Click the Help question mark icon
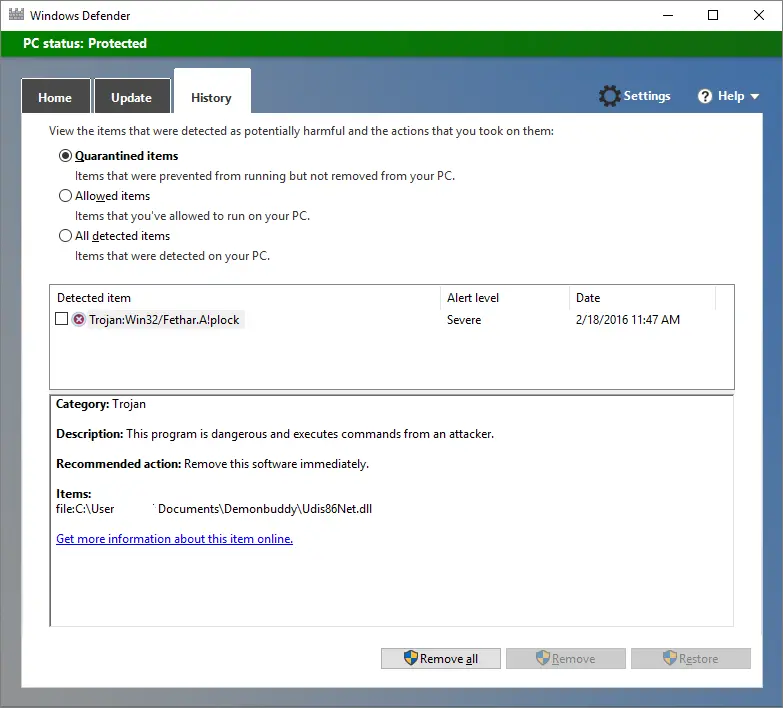Image resolution: width=783 pixels, height=708 pixels. [x=705, y=96]
